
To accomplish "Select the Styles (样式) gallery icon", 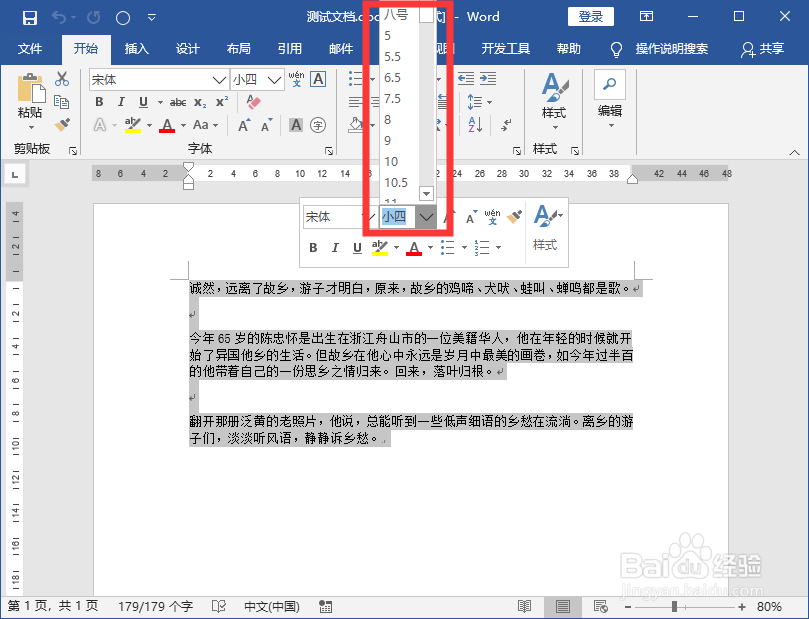I will [x=554, y=87].
